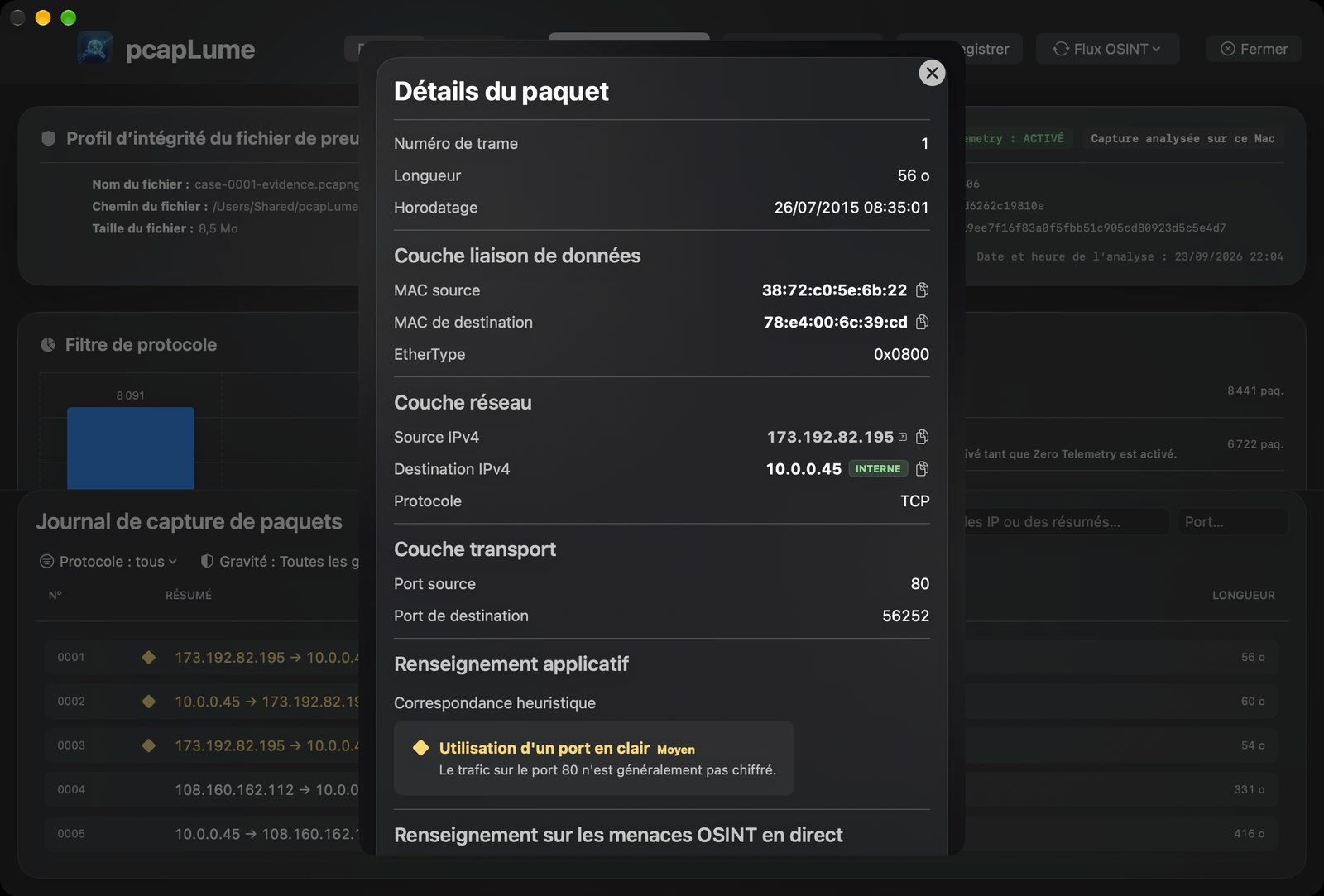Open the Gravité severity filter dropdown
The width and height of the screenshot is (1324, 896).
click(280, 562)
